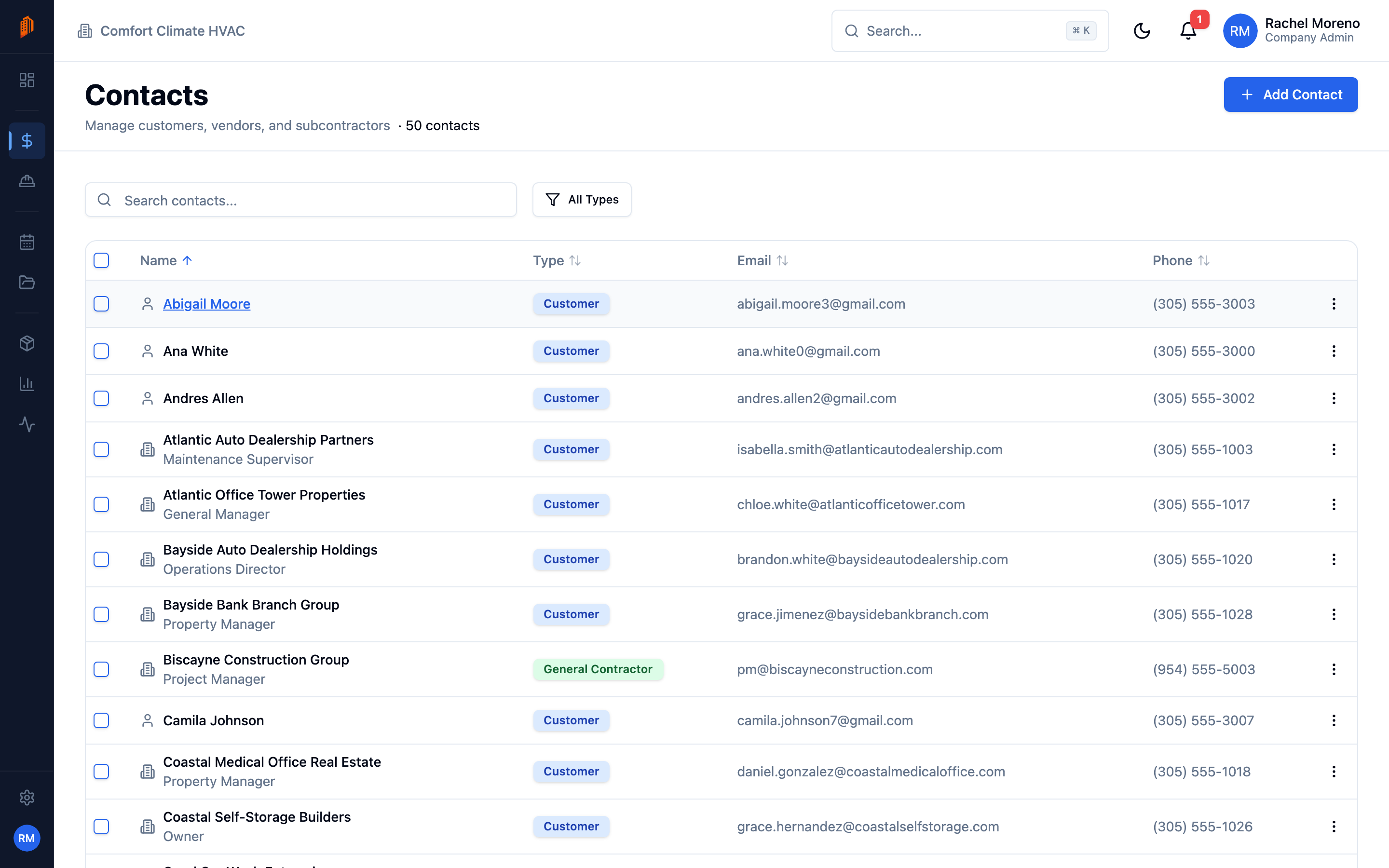
Task: Open the Ana White contact
Action: click(195, 351)
